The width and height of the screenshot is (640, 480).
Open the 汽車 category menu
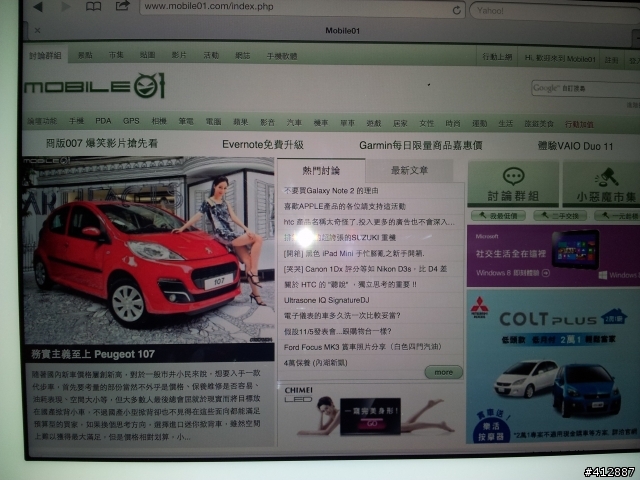click(294, 122)
